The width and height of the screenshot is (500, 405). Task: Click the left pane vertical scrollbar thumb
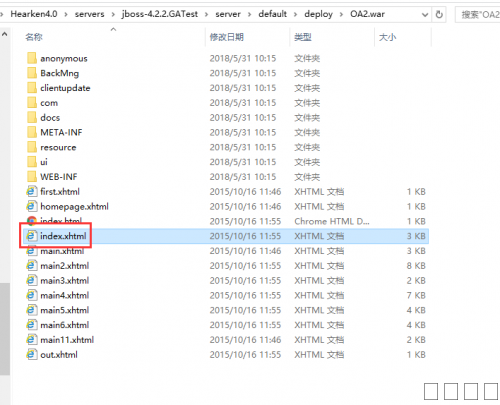(5, 329)
